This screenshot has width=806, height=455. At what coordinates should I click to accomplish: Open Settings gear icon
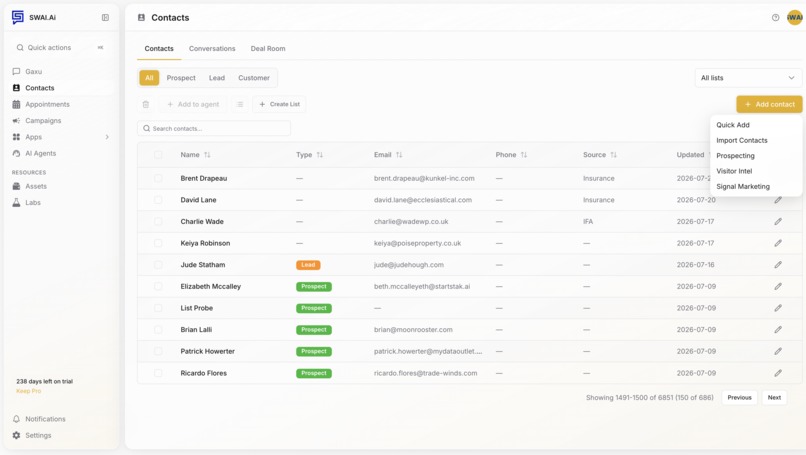16,435
